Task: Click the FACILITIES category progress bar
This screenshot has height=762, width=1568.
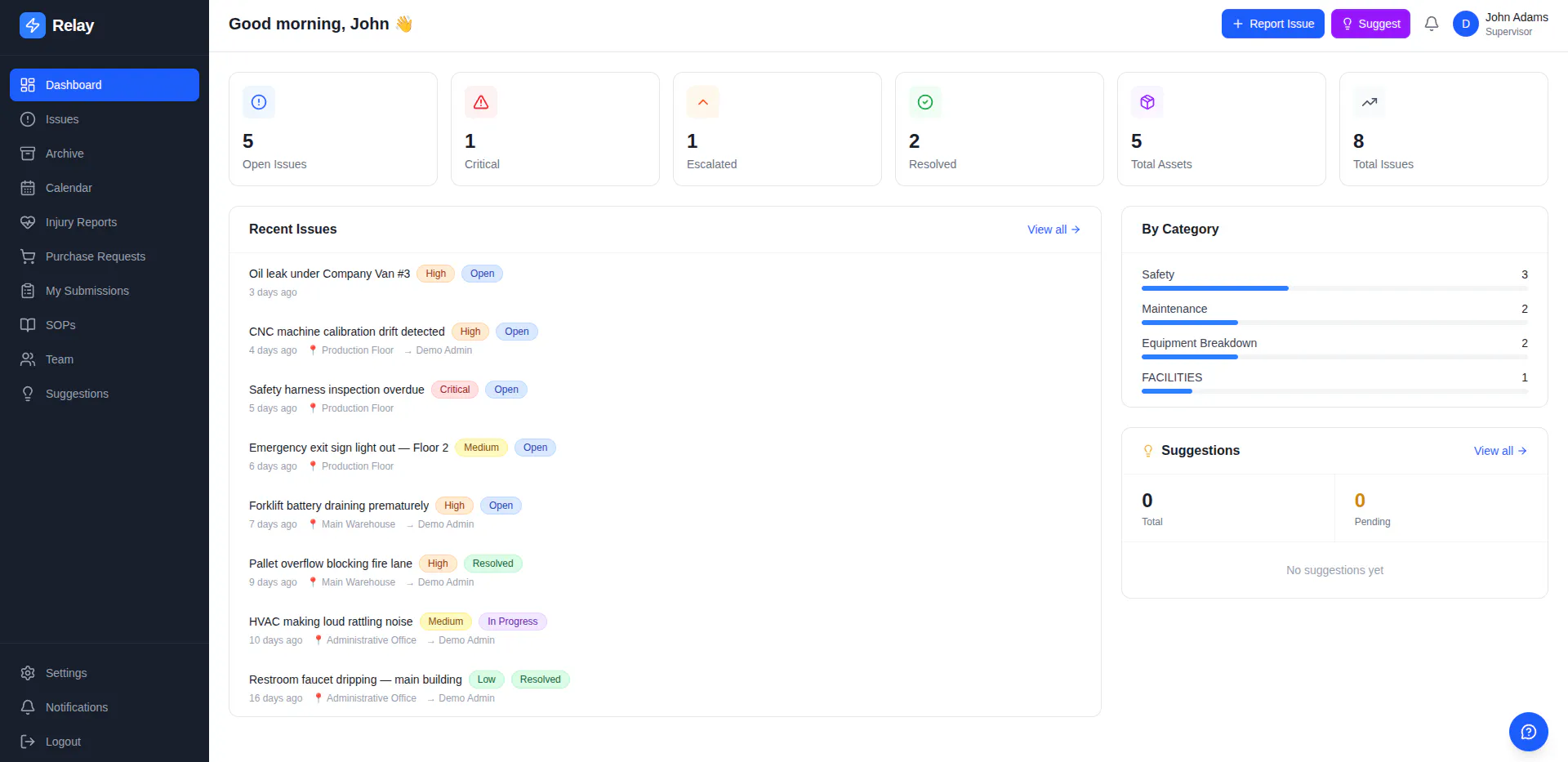Action: point(1334,391)
